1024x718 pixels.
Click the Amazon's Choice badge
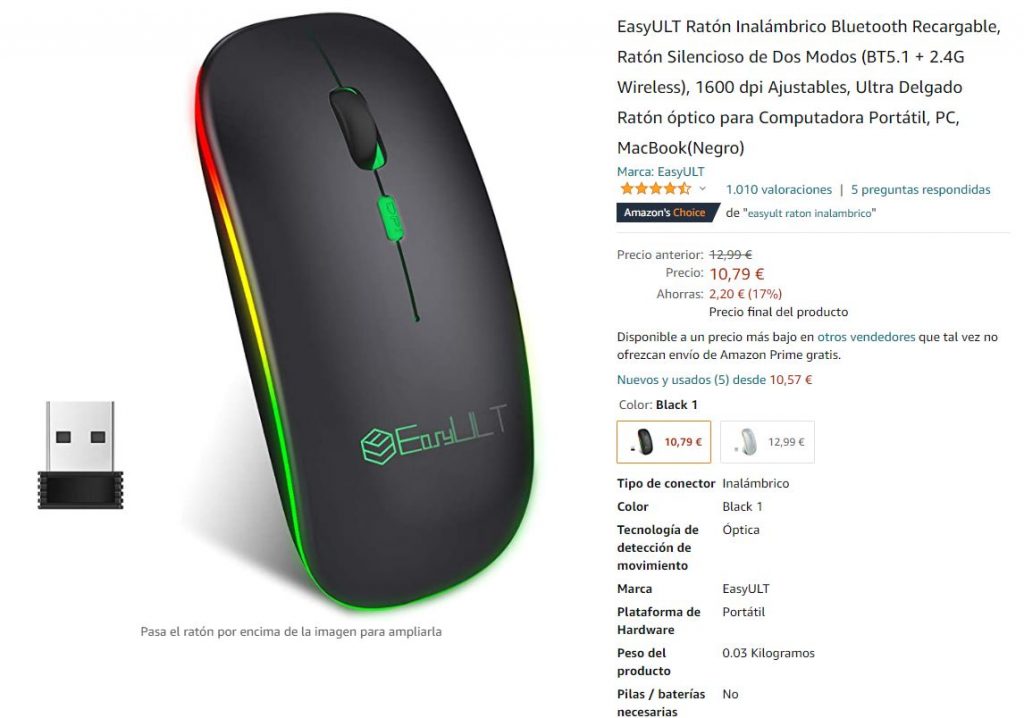(x=667, y=212)
